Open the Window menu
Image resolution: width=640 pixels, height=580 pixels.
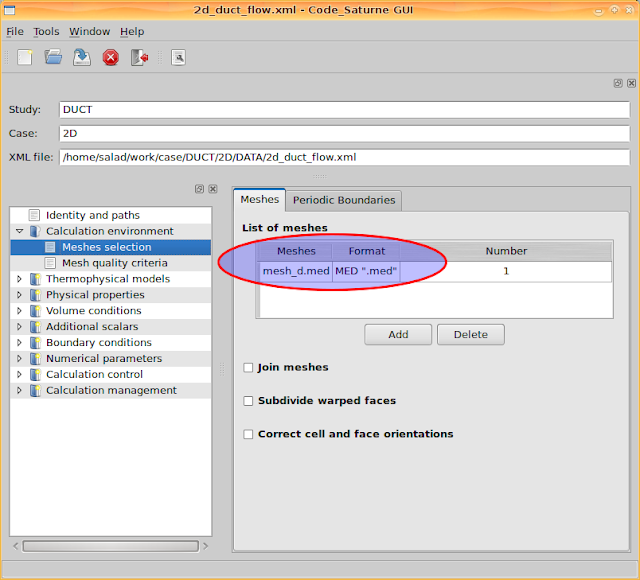(x=89, y=31)
